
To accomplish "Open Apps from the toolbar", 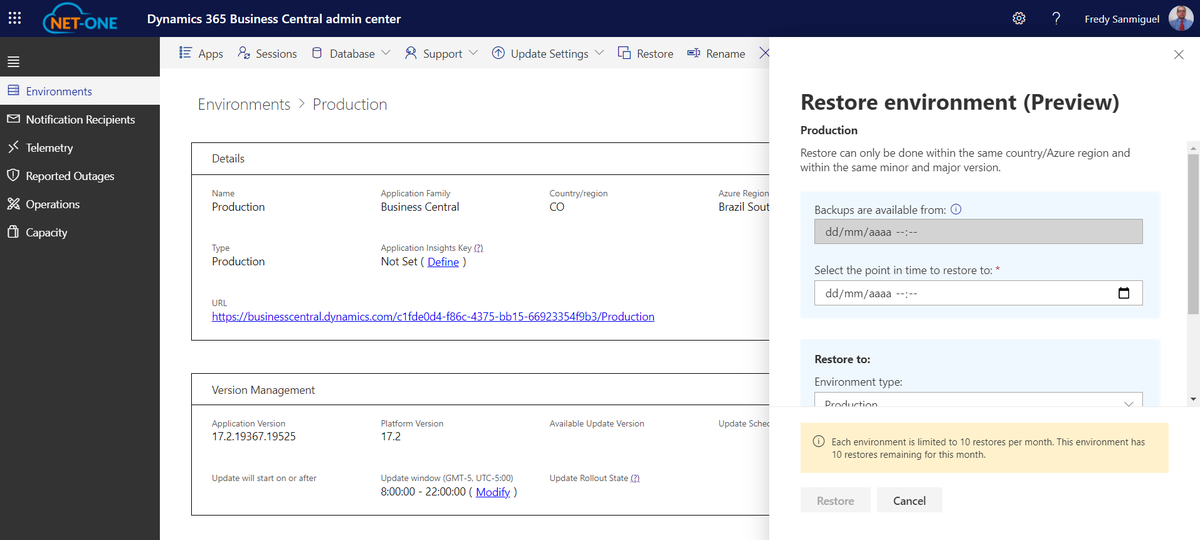I will pyautogui.click(x=201, y=53).
